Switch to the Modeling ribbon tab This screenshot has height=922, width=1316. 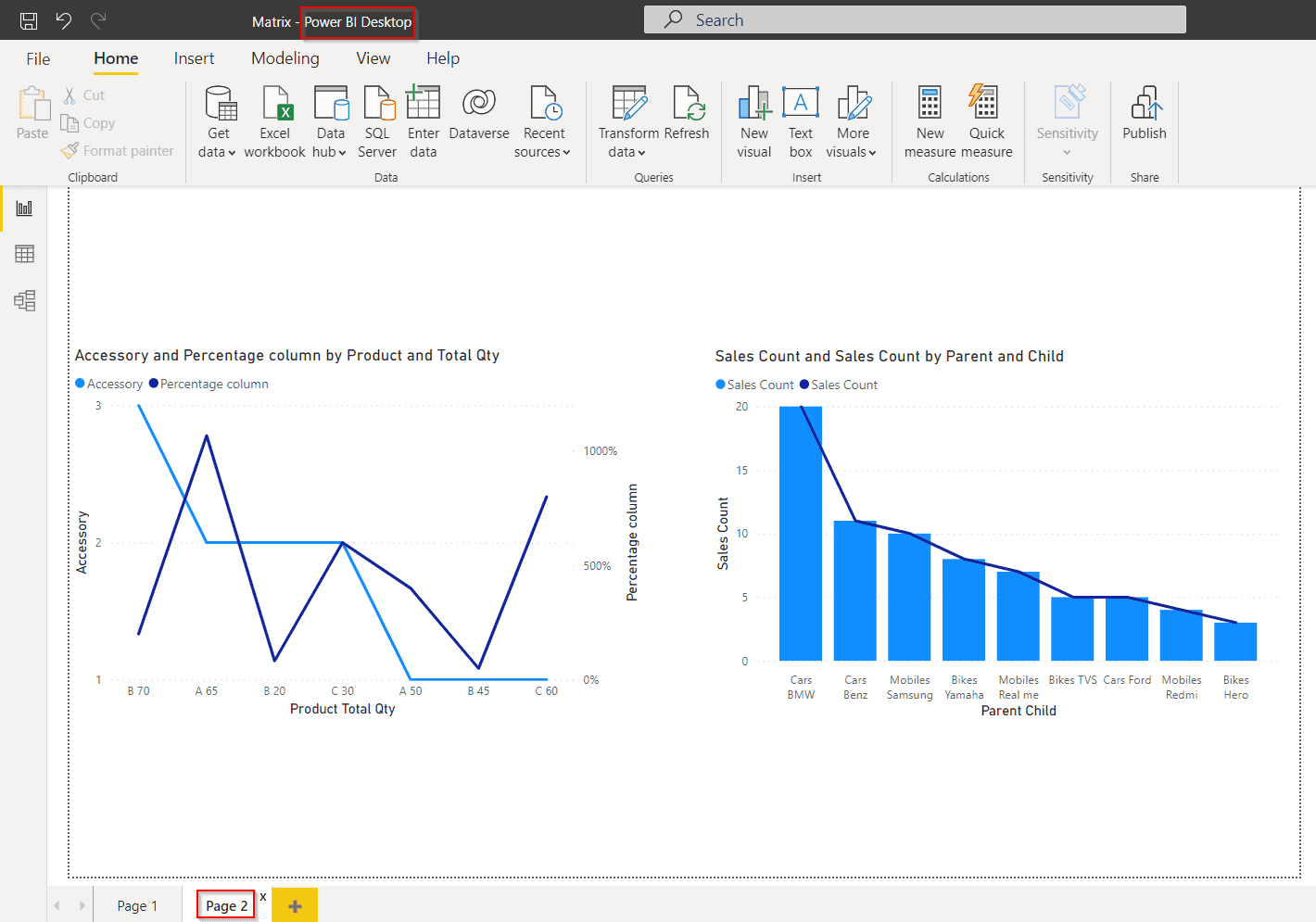point(285,57)
